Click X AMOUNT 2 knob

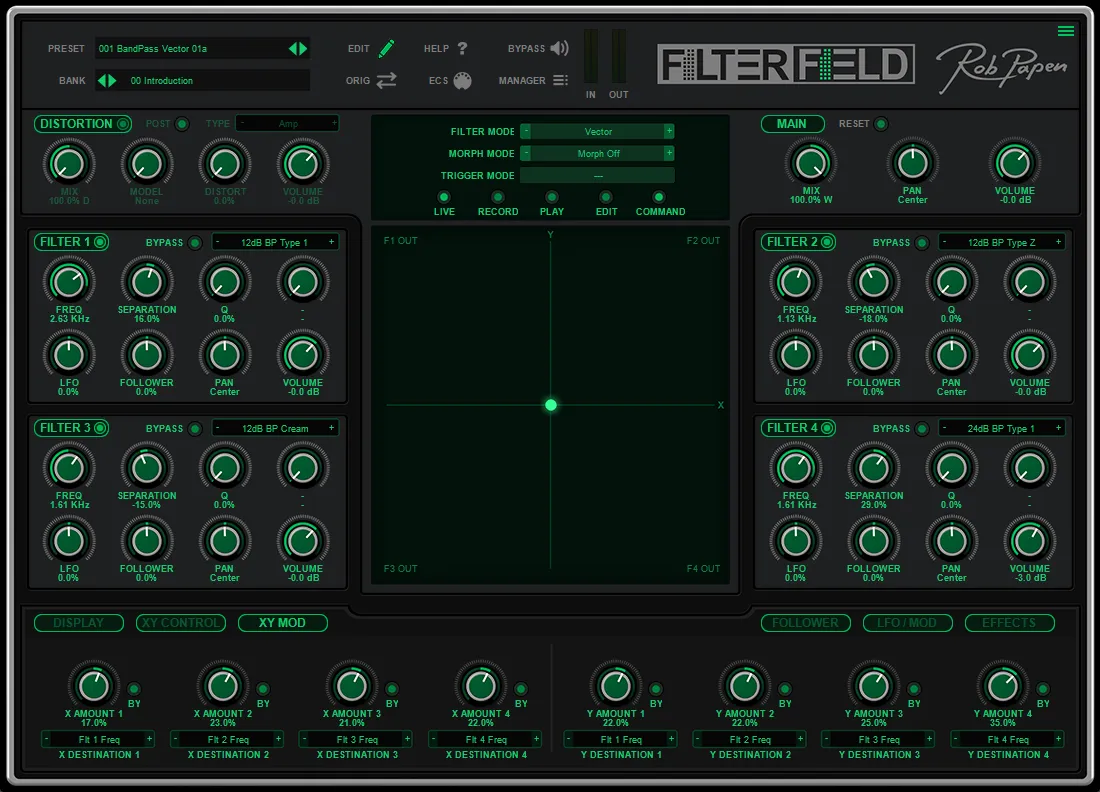tap(222, 686)
